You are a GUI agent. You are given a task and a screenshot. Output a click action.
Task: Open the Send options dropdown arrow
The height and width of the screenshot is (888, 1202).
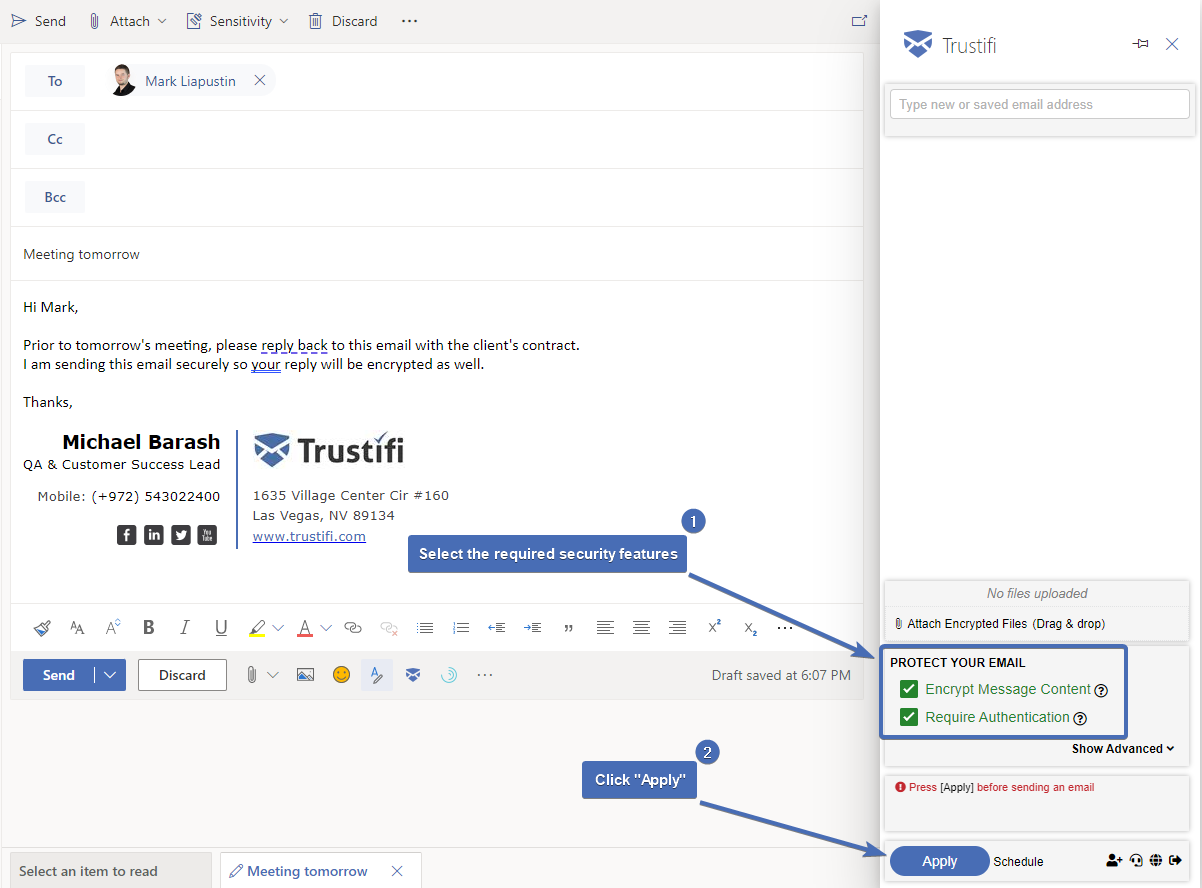[x=110, y=675]
